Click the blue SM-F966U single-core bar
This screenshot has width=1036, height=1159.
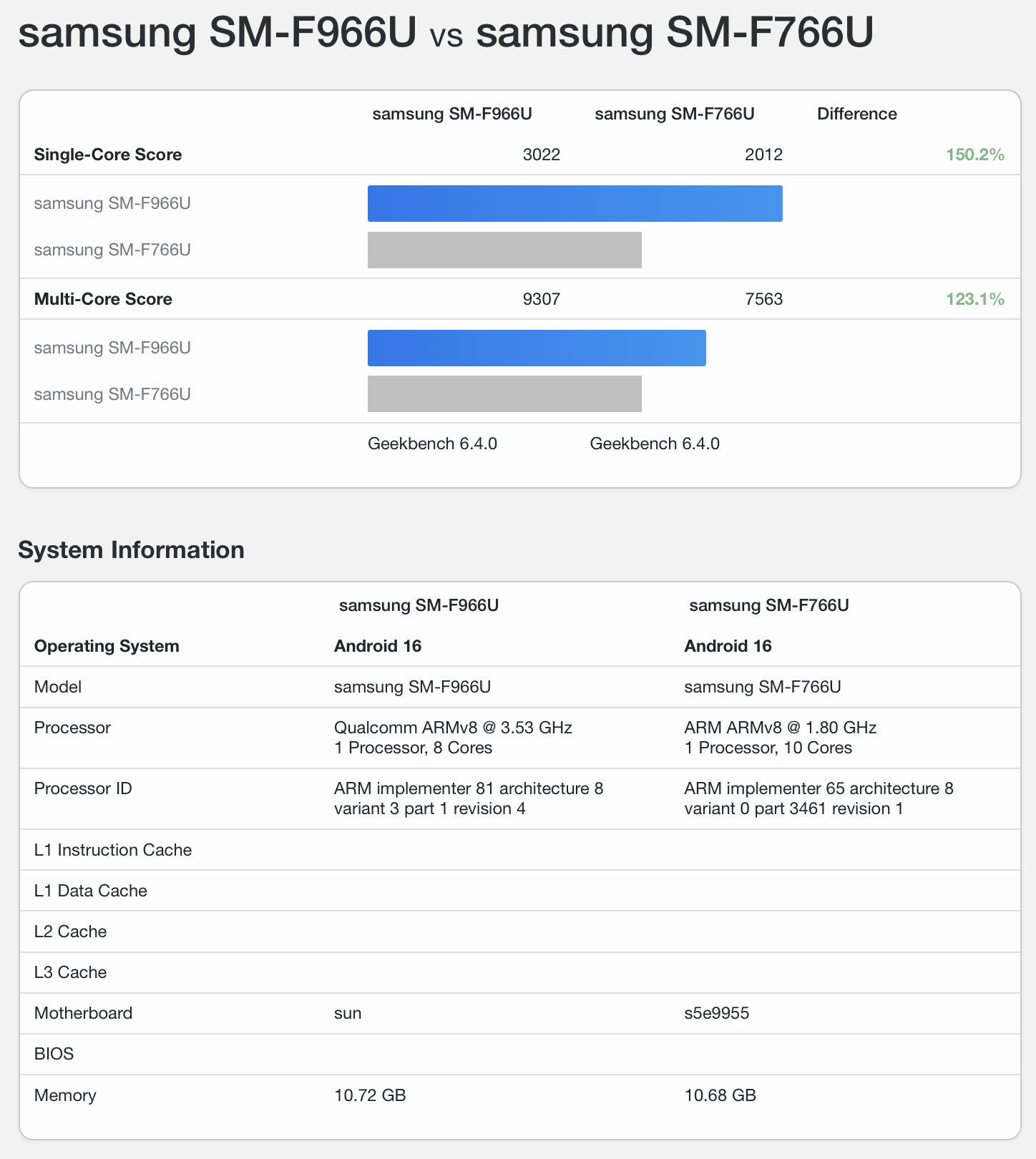coord(575,203)
